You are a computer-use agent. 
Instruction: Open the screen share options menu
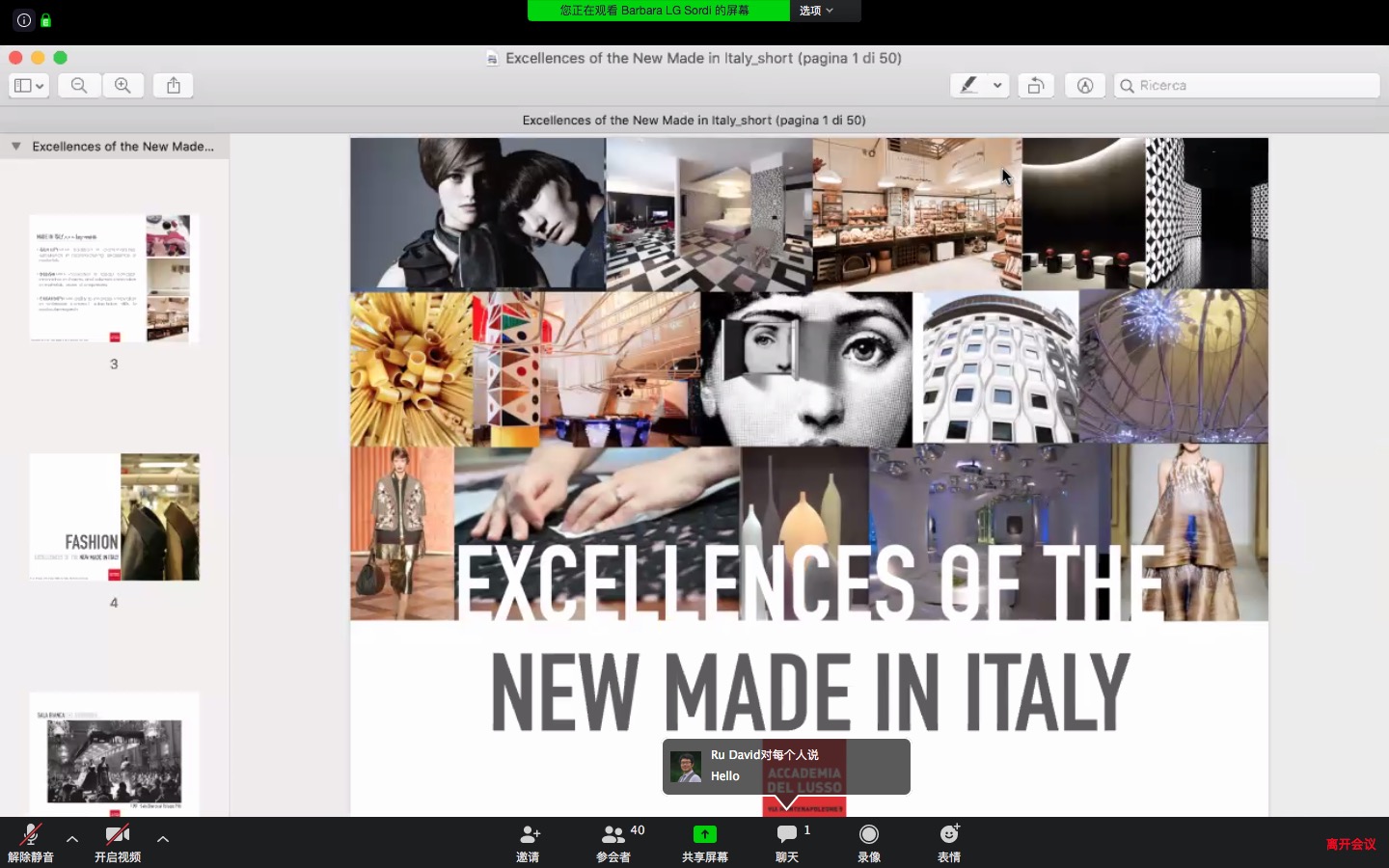[x=816, y=11]
